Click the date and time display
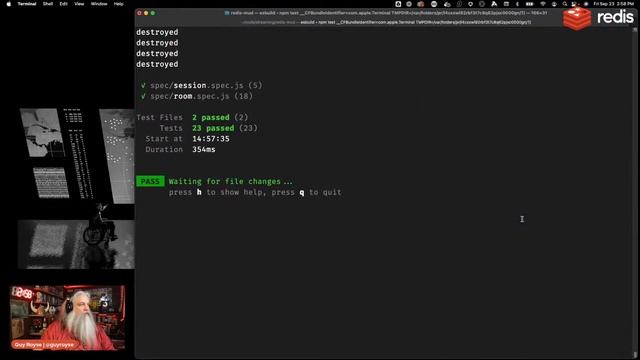Viewport: 640px width, 360px height. (613, 4)
